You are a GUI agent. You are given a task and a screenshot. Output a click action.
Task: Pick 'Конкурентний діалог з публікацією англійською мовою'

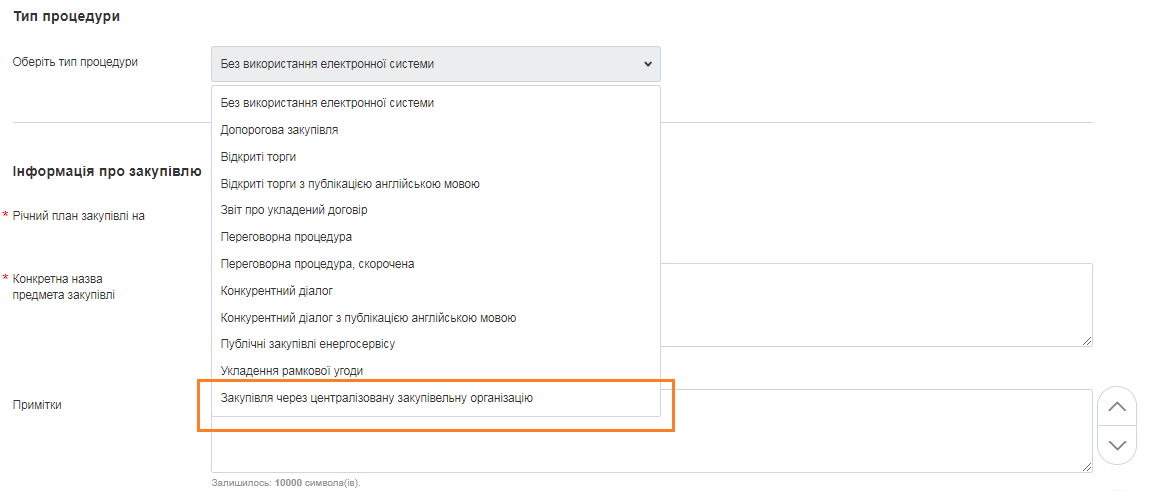368,318
